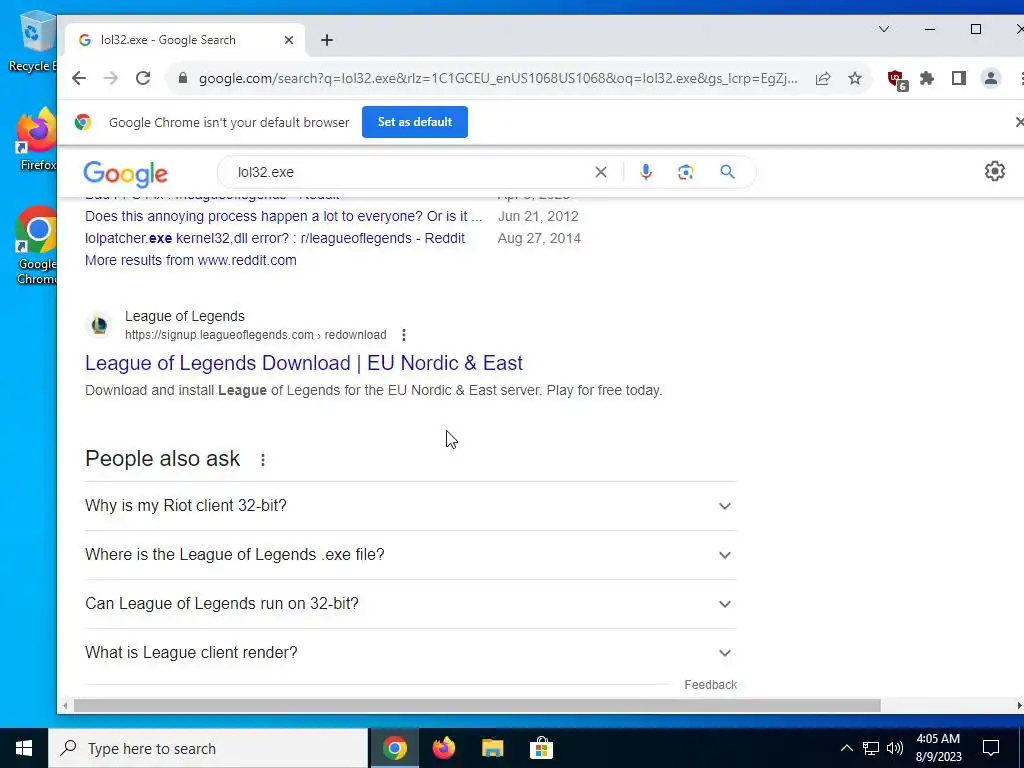
Task: Search by image with Google Lens
Action: 685,172
